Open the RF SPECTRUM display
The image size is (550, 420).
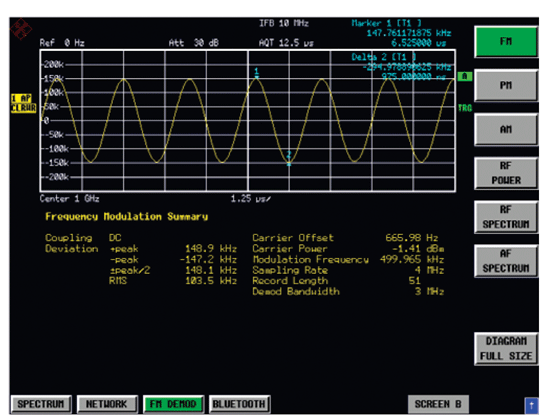(506, 217)
